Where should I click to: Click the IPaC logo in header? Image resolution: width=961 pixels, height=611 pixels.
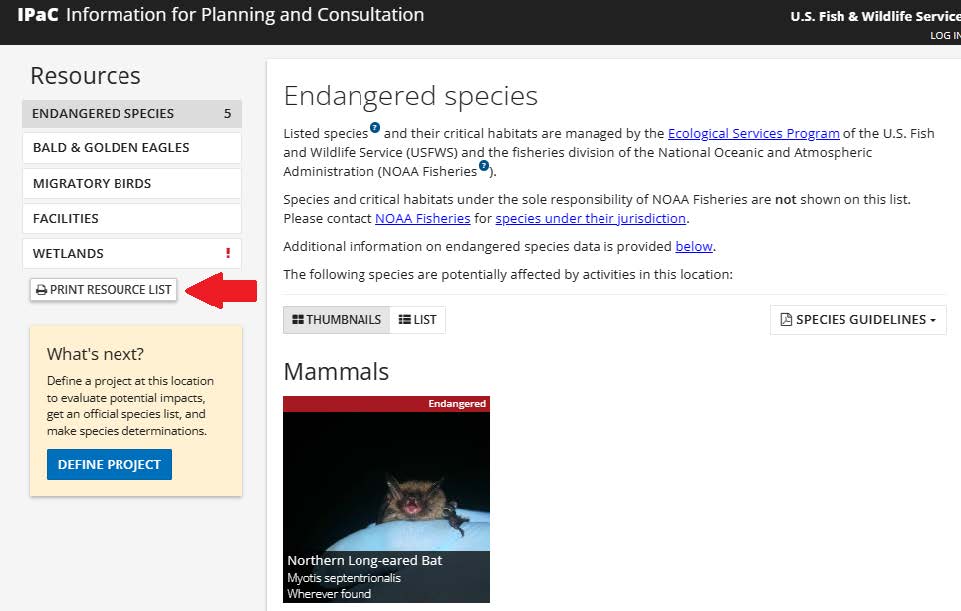click(x=38, y=15)
